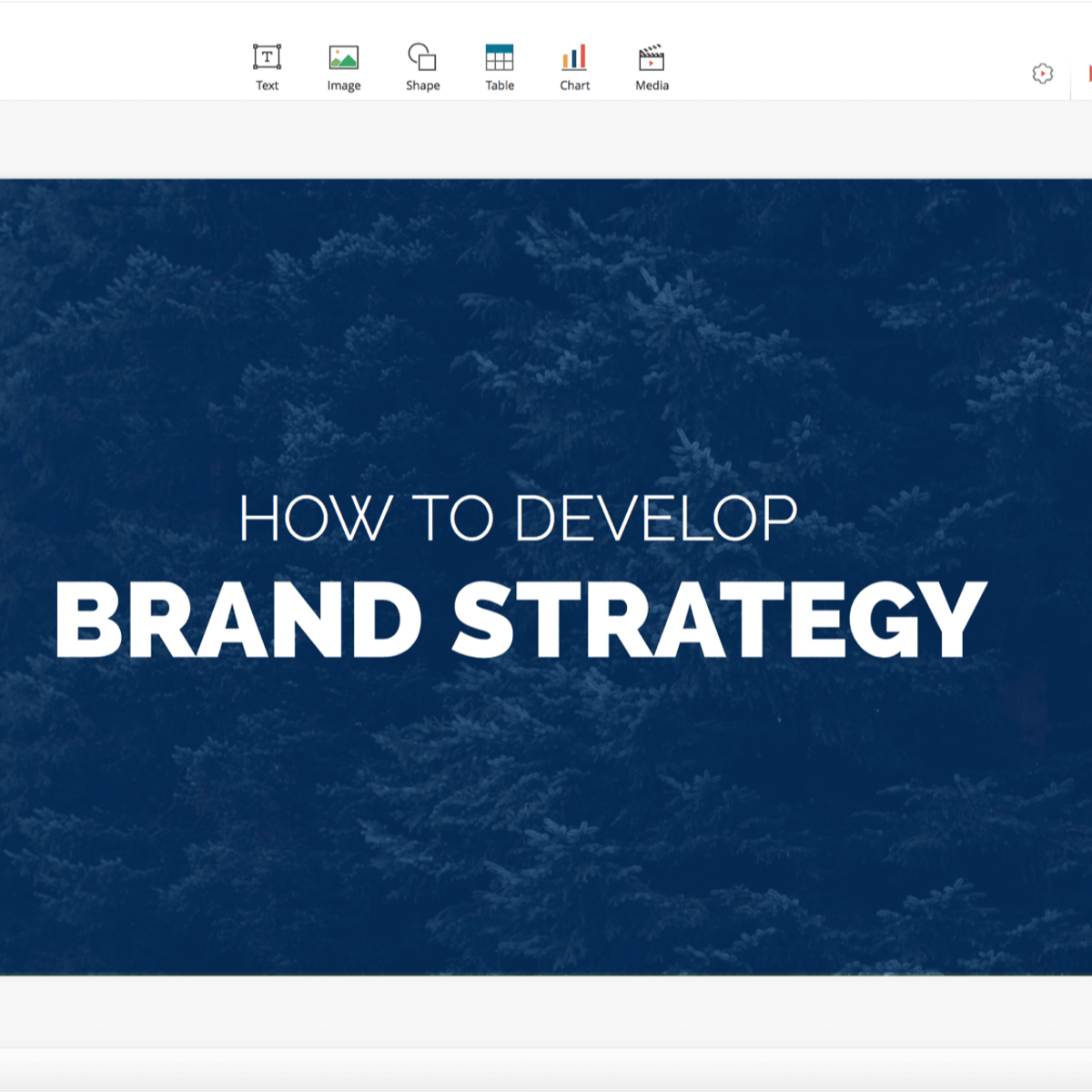Choose the Shape tool in toolbar

click(x=422, y=67)
